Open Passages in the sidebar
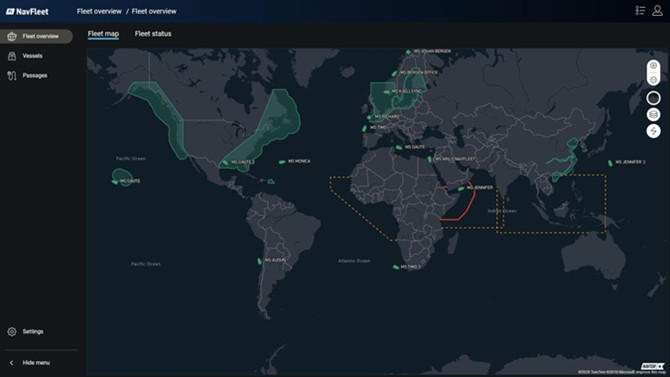This screenshot has width=670, height=377. click(35, 76)
